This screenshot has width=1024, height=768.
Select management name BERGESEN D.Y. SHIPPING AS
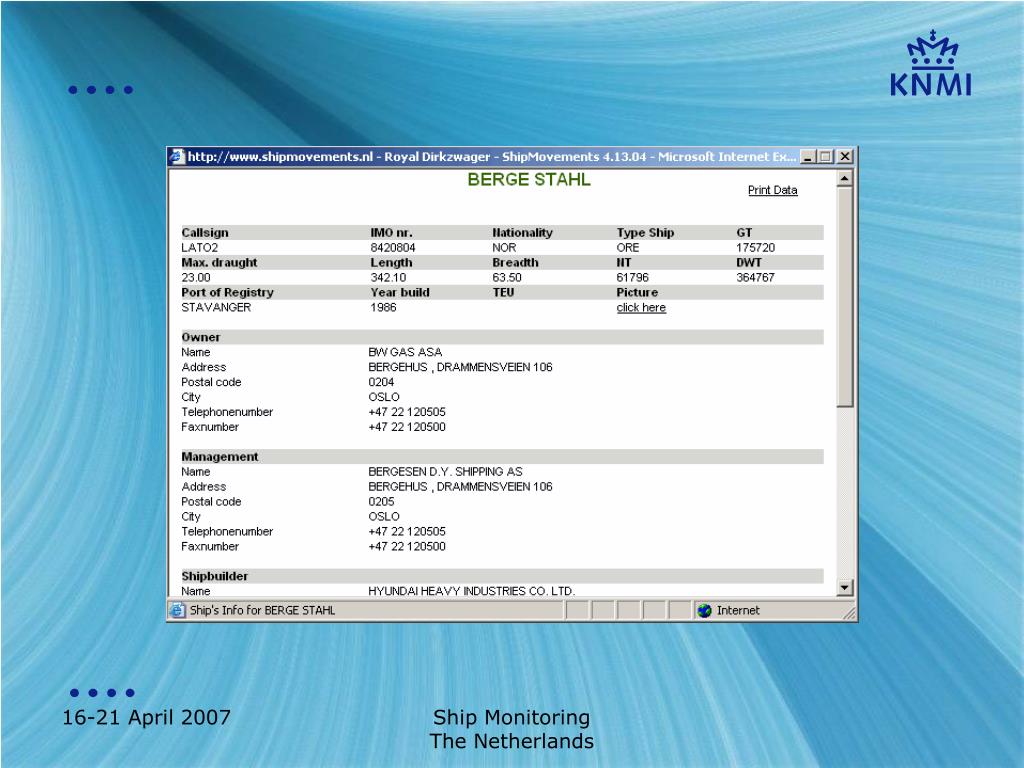(x=445, y=472)
